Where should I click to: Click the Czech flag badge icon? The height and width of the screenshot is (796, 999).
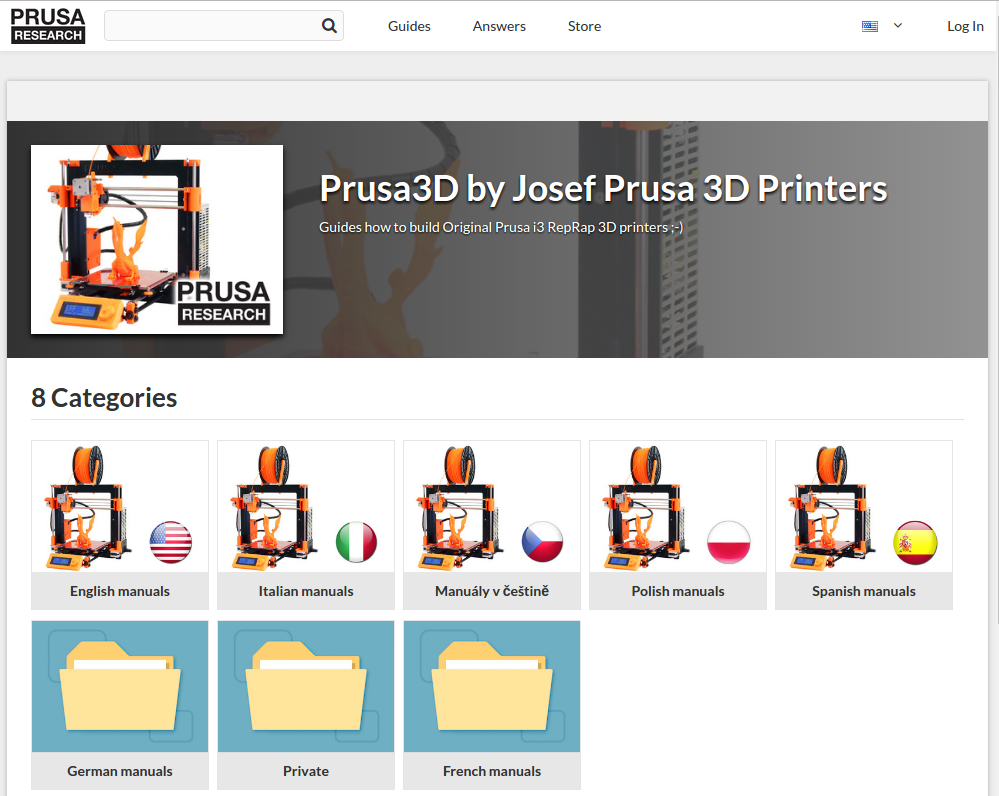coord(543,542)
